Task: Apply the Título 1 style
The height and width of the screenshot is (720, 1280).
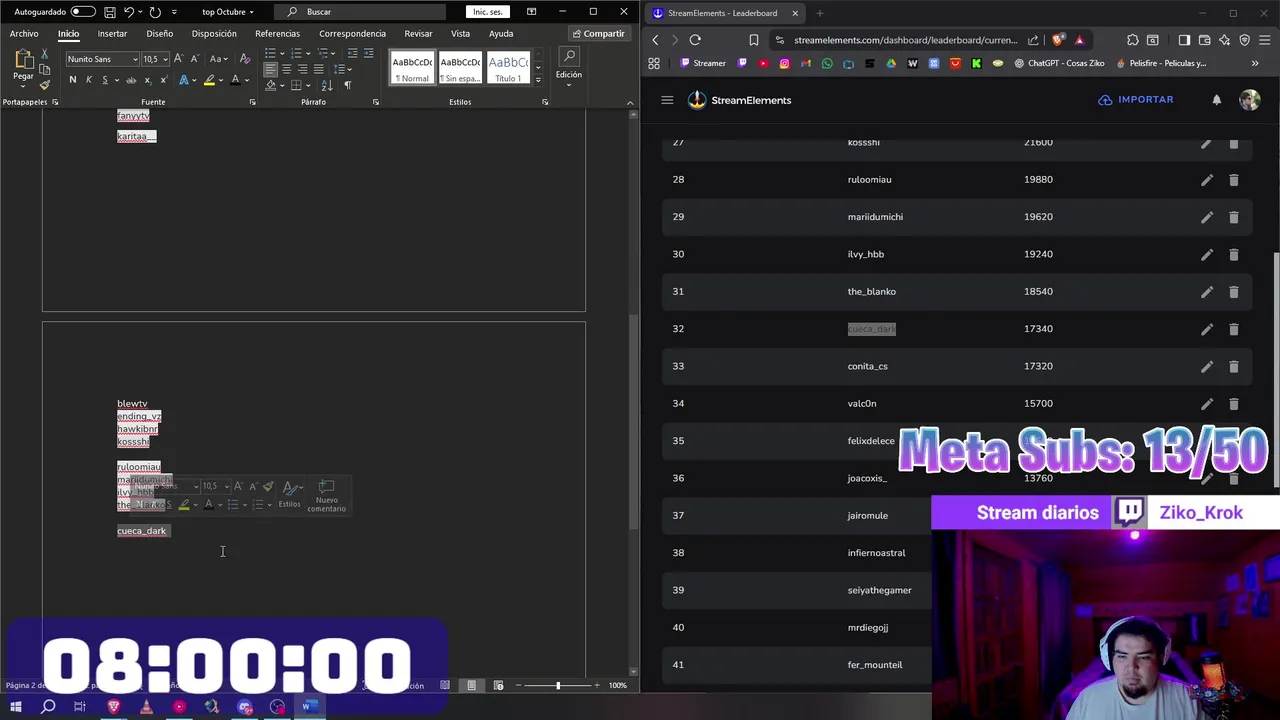Action: pos(508,67)
